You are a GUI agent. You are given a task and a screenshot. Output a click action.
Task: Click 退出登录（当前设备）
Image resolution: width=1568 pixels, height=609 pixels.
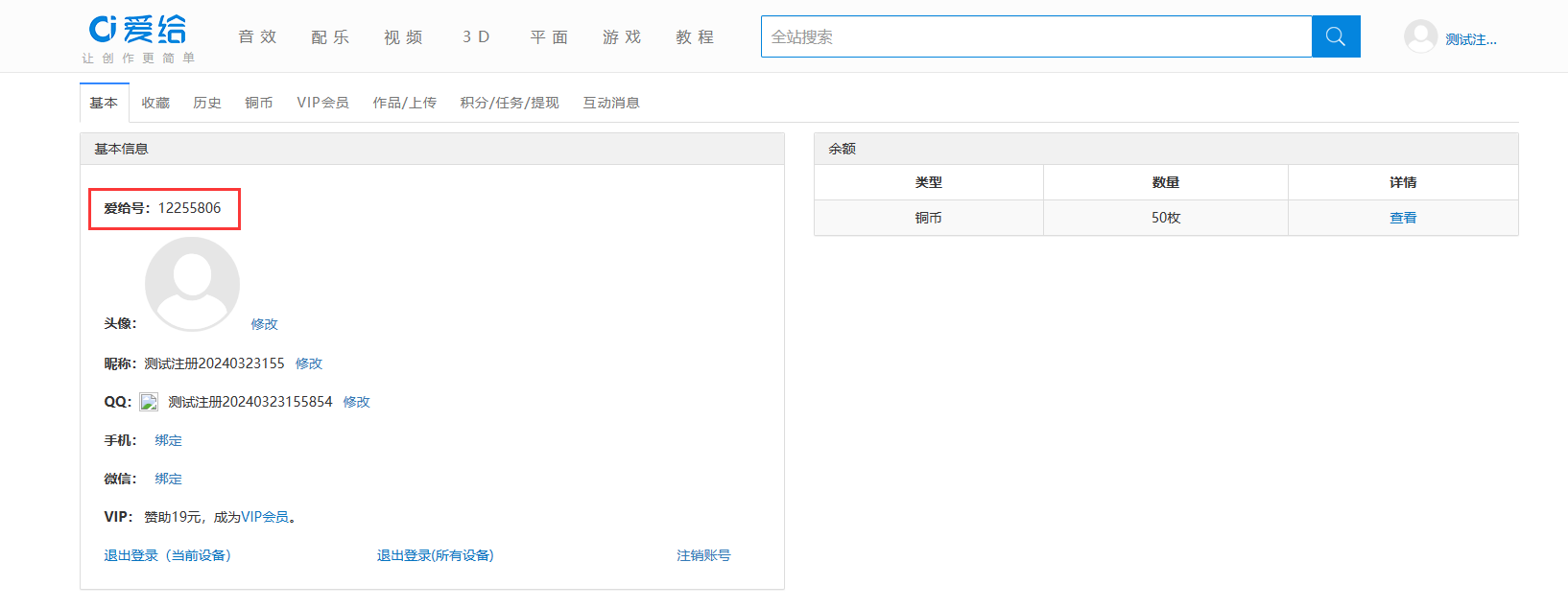(167, 555)
